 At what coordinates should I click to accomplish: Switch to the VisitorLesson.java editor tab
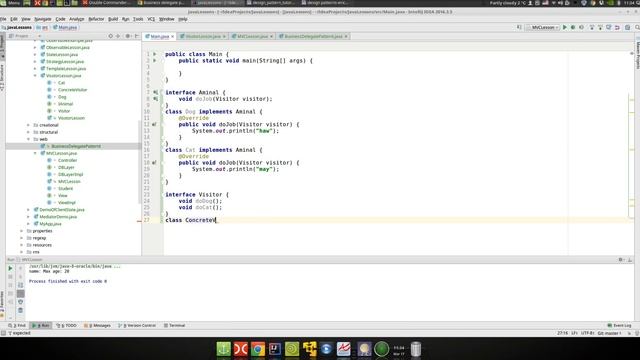pos(202,36)
